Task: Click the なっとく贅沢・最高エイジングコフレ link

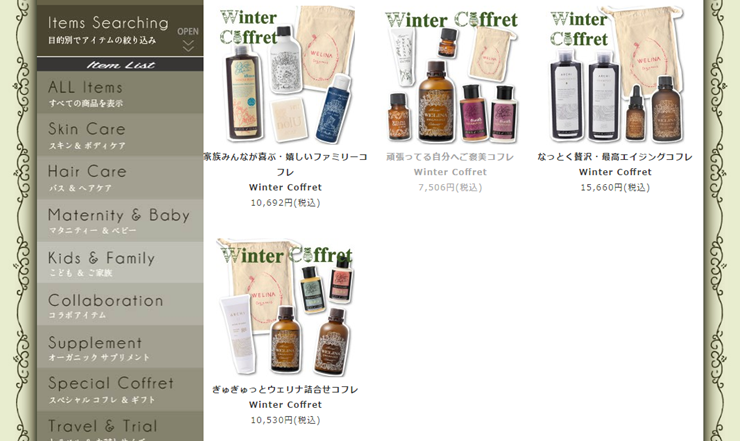Action: (x=615, y=157)
